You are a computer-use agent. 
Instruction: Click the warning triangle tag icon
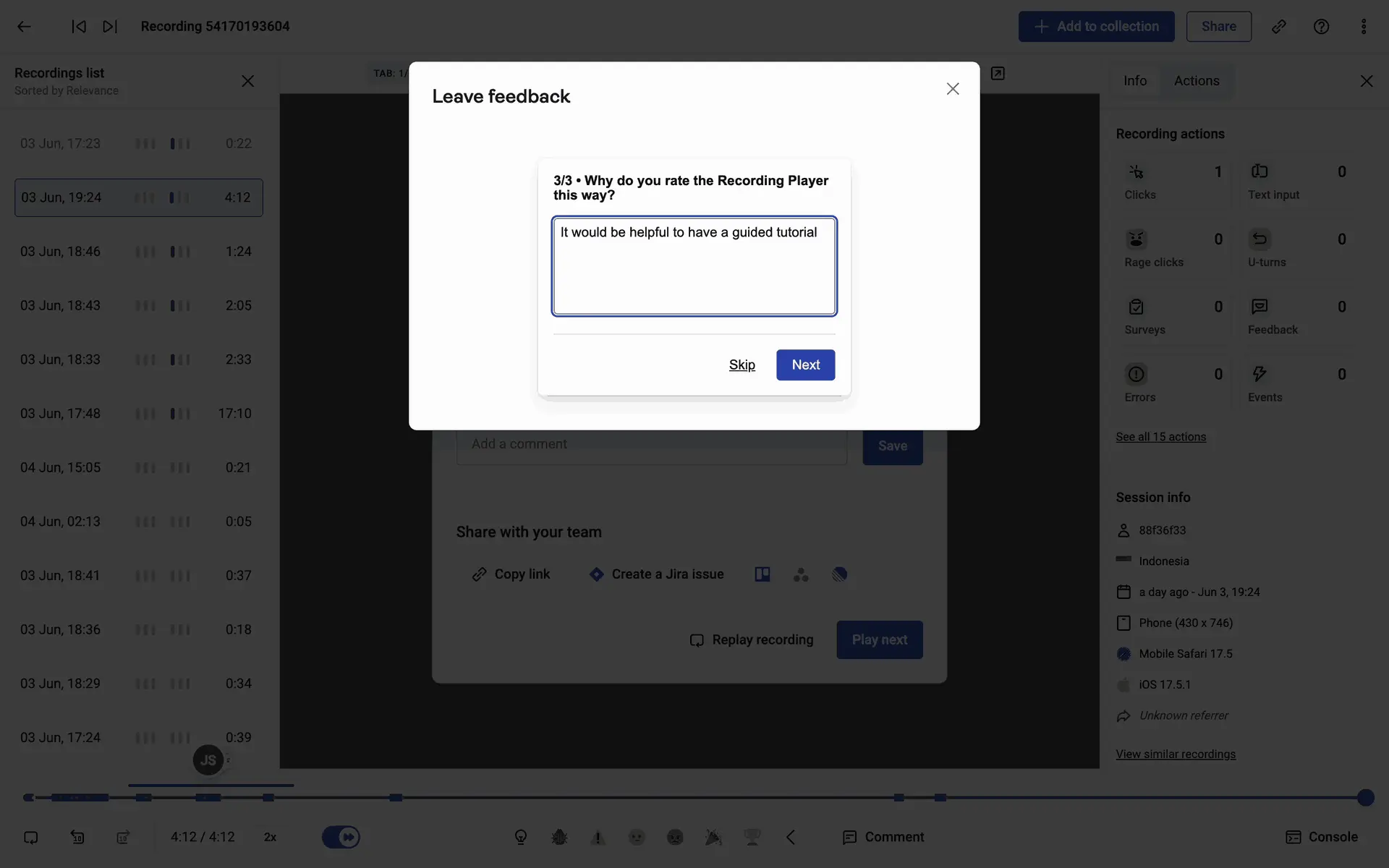tap(598, 837)
